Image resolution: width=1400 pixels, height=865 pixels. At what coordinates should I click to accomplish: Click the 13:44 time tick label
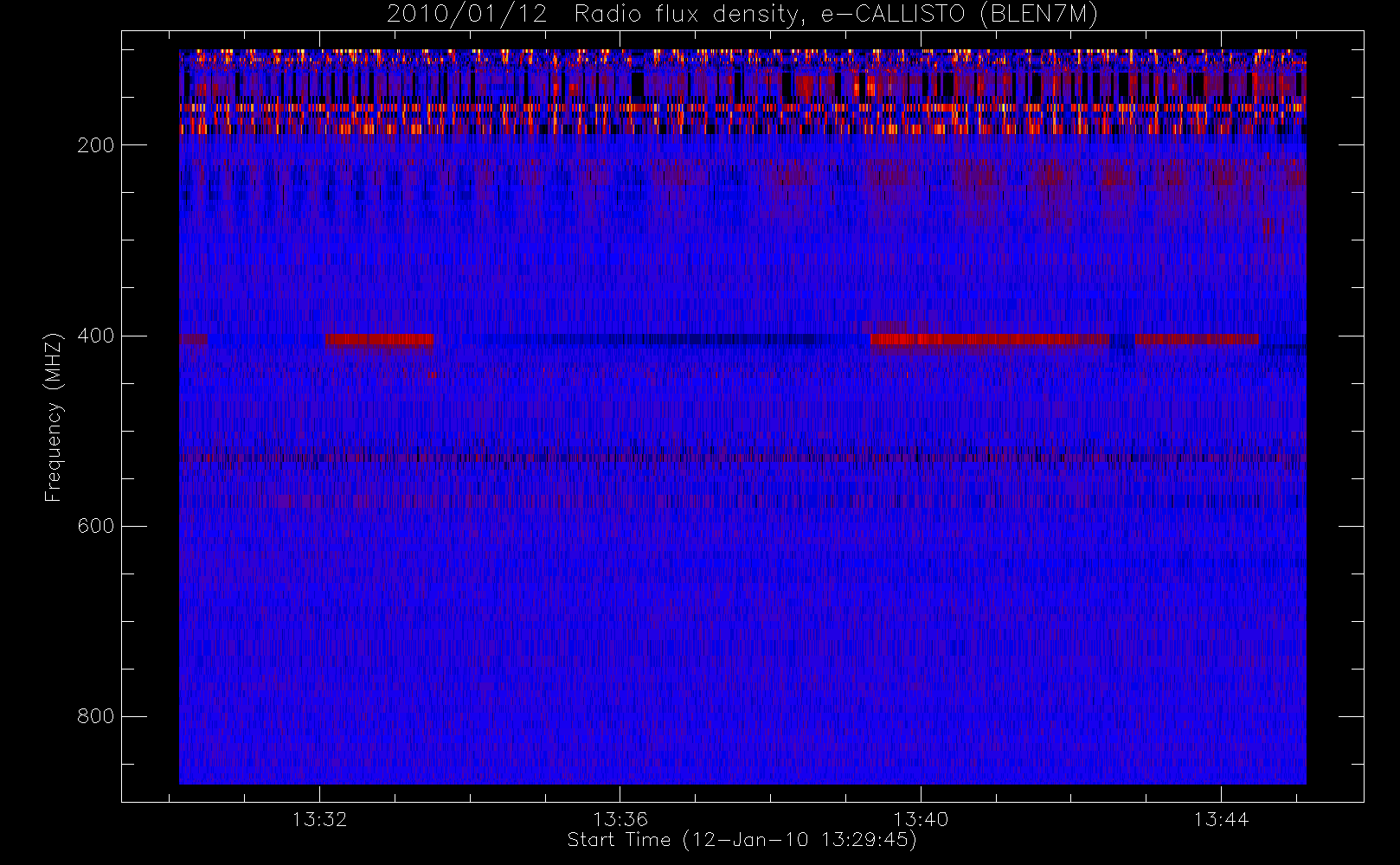point(1221,819)
